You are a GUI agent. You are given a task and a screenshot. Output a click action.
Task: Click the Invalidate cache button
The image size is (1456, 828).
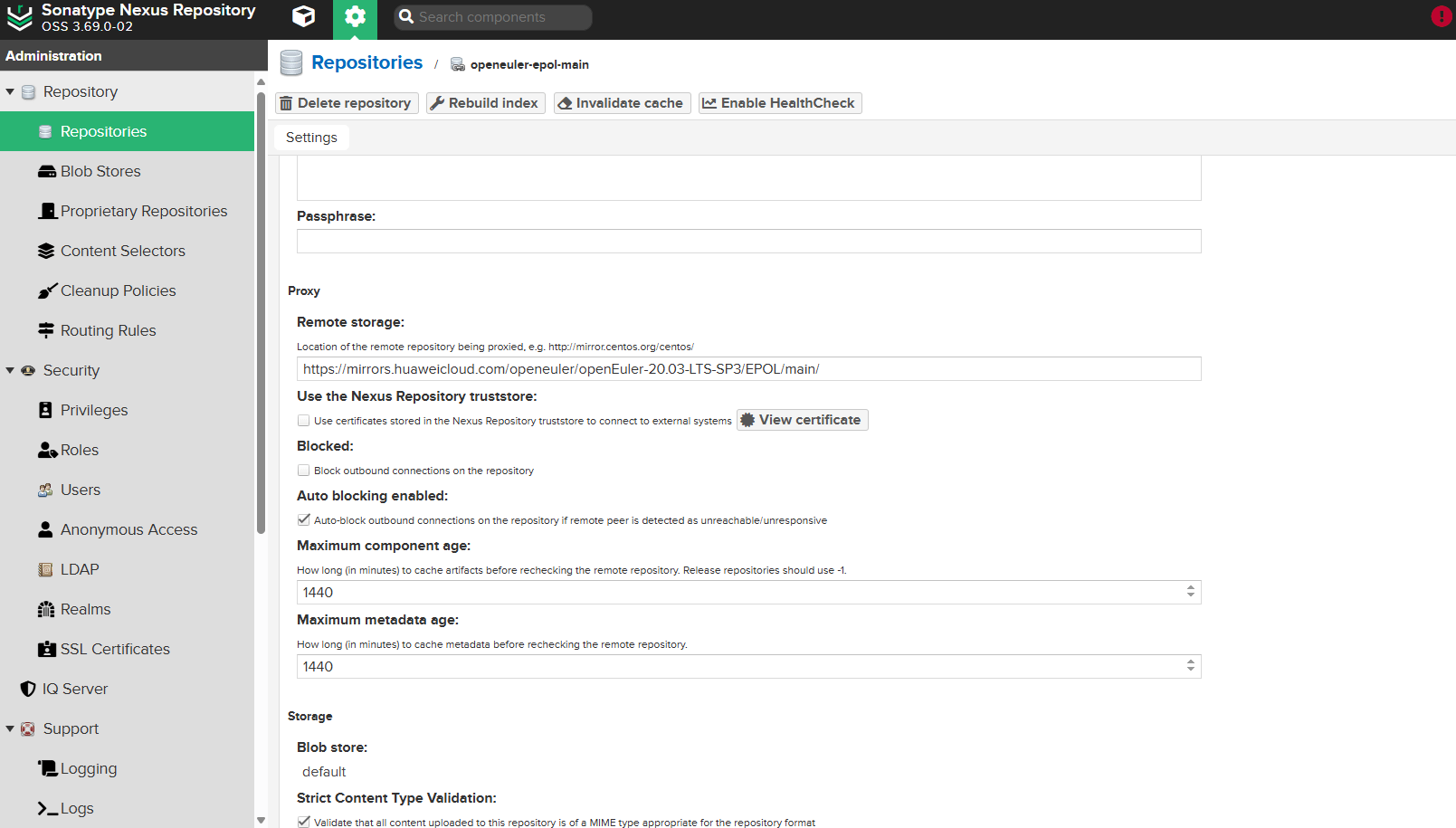point(622,103)
